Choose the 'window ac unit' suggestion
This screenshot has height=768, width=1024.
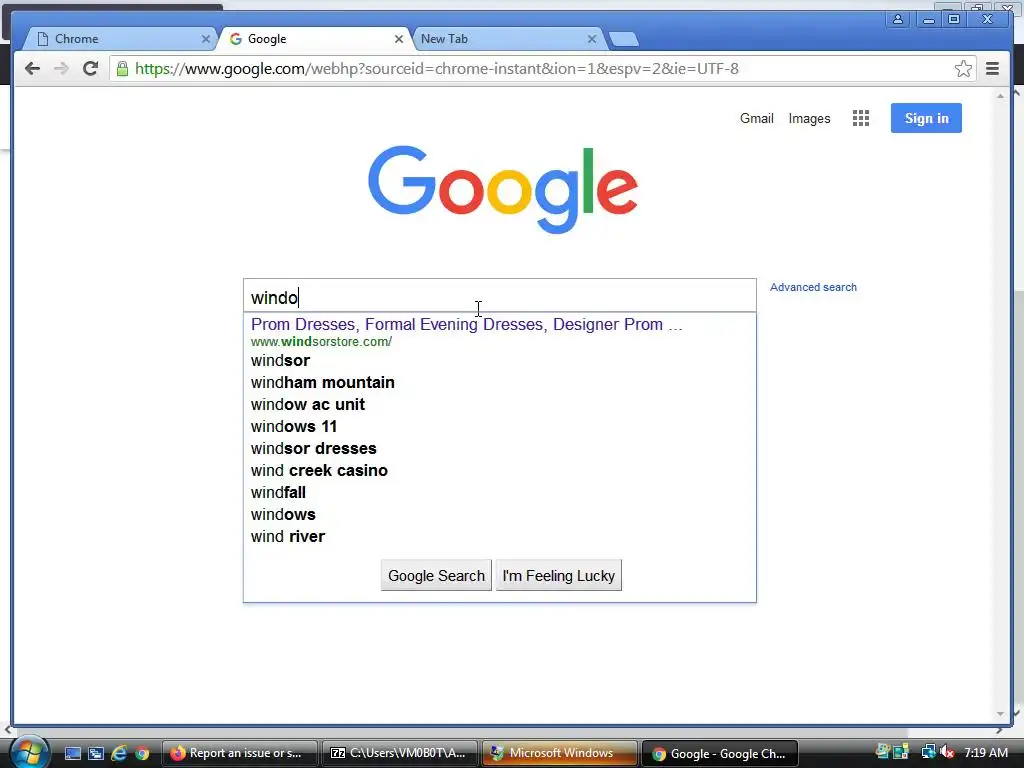coord(500,405)
